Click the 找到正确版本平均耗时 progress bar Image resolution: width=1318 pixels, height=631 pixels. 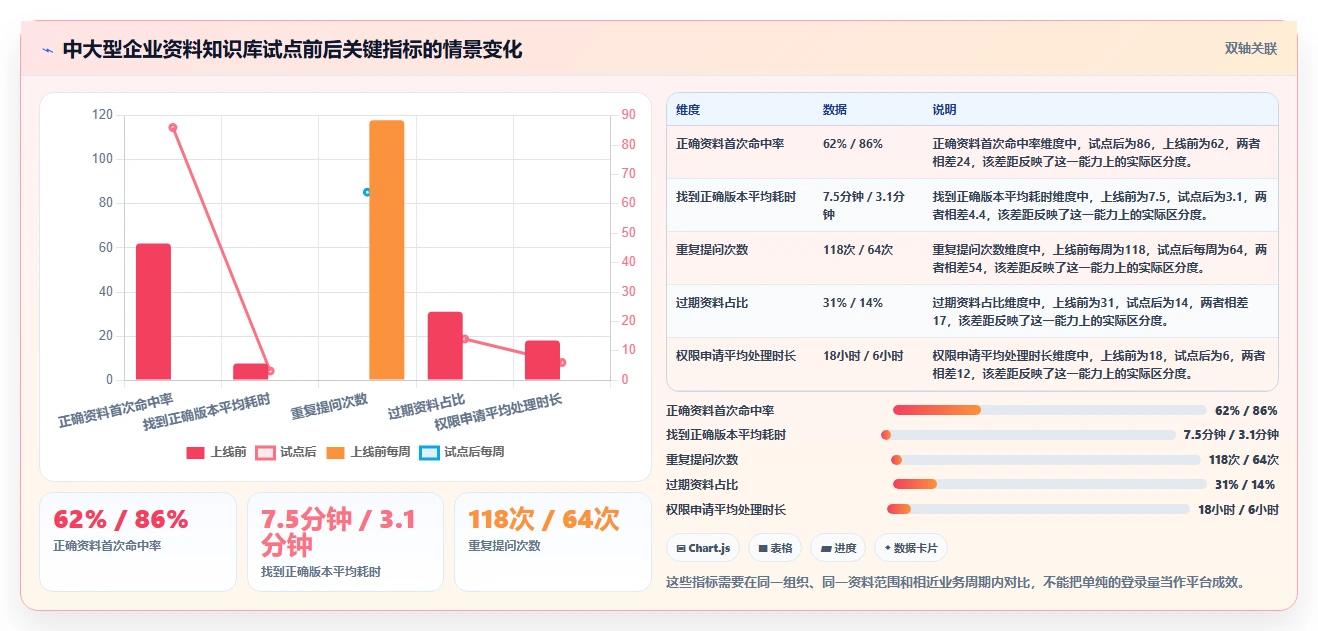tap(1028, 435)
